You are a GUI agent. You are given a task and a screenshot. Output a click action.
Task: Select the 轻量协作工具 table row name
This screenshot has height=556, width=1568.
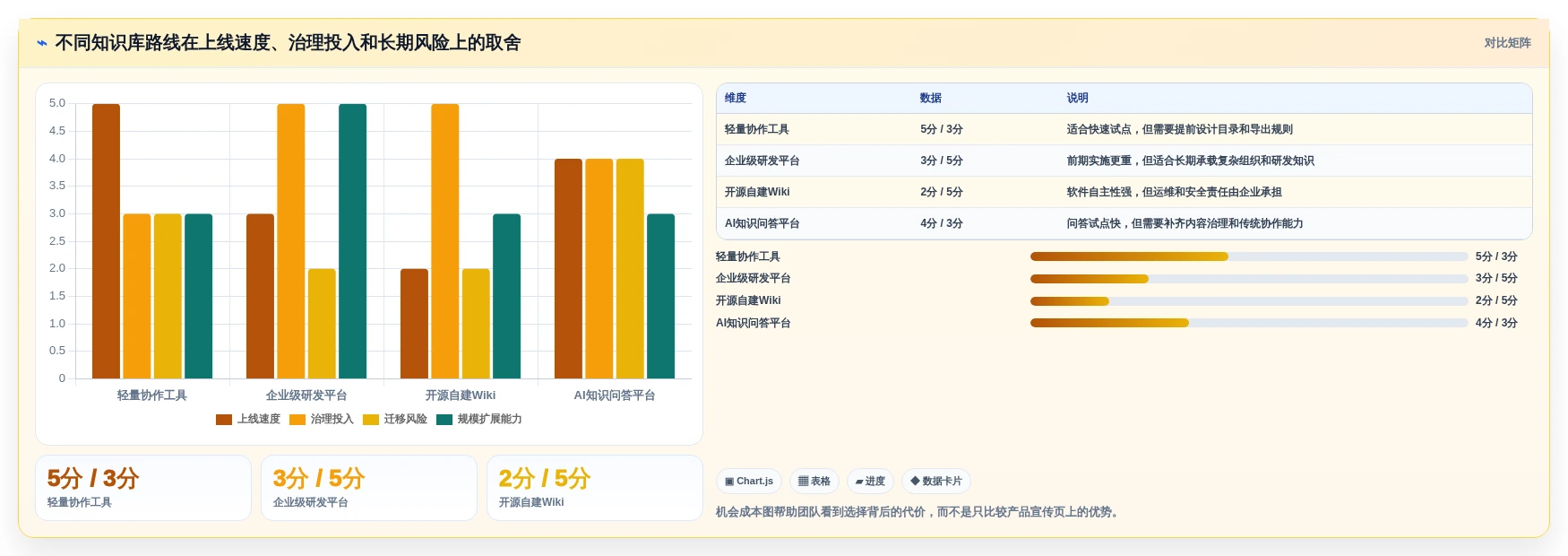pyautogui.click(x=757, y=130)
